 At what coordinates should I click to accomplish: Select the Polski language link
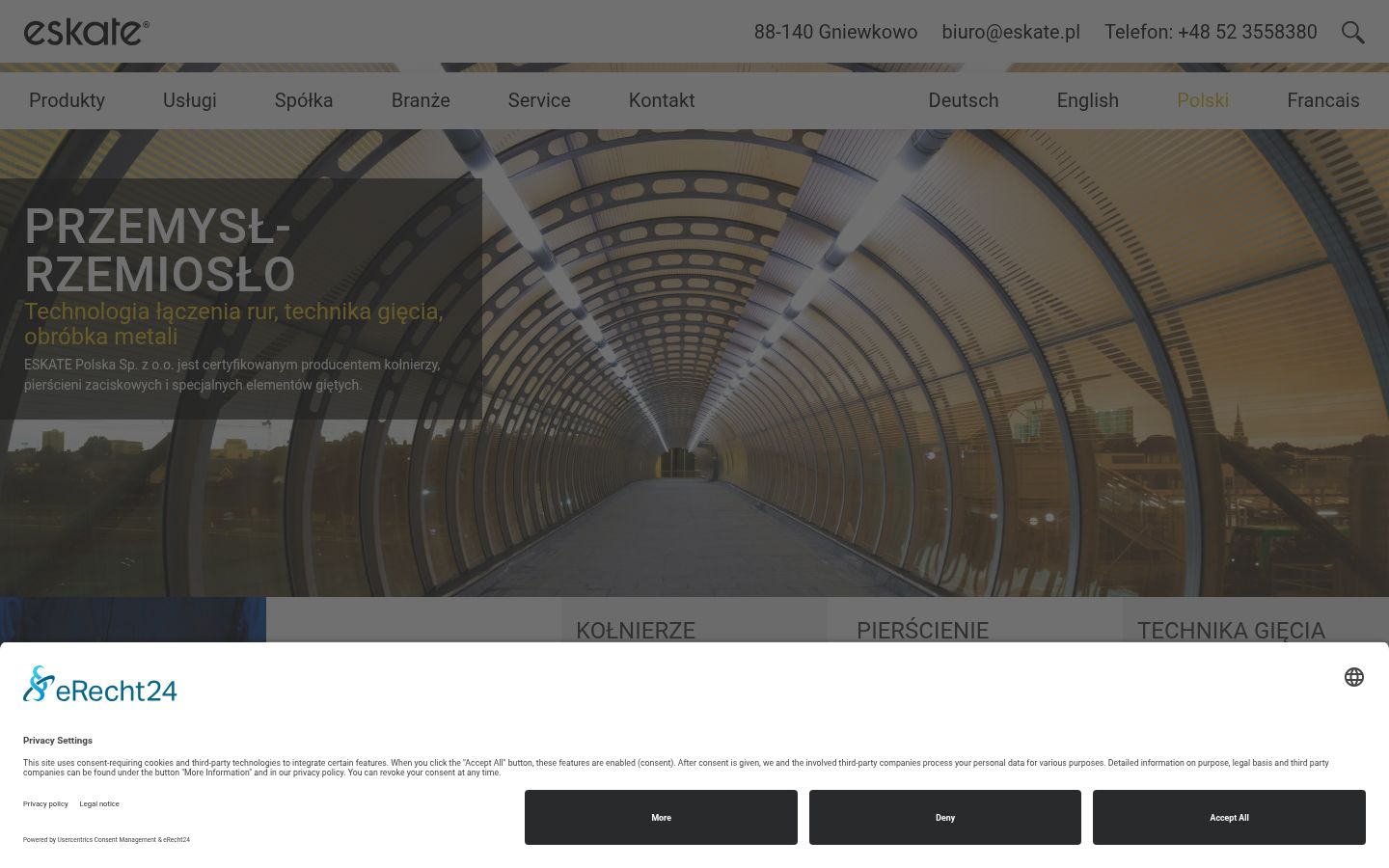[1203, 100]
